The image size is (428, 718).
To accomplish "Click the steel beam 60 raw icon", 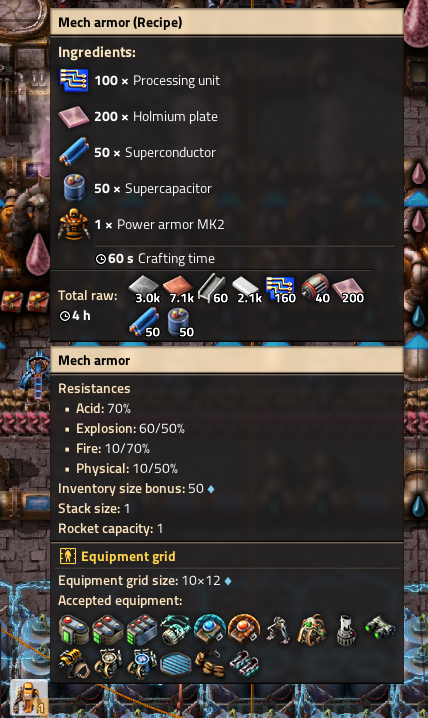I will [213, 289].
